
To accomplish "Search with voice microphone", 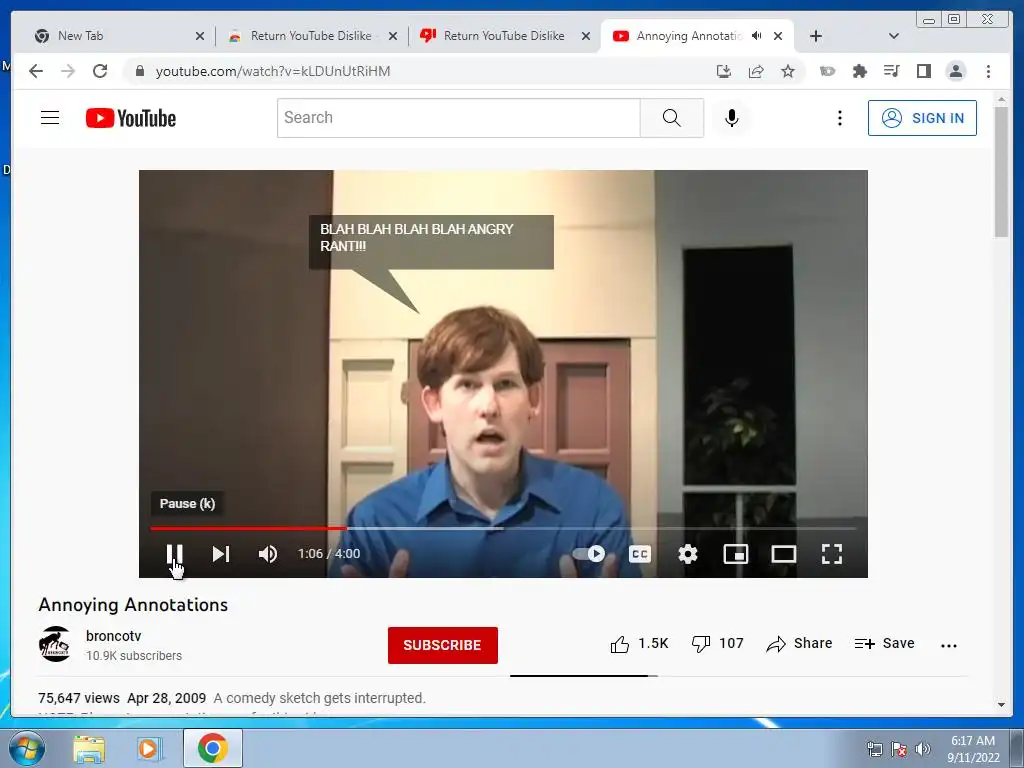I will (x=731, y=118).
